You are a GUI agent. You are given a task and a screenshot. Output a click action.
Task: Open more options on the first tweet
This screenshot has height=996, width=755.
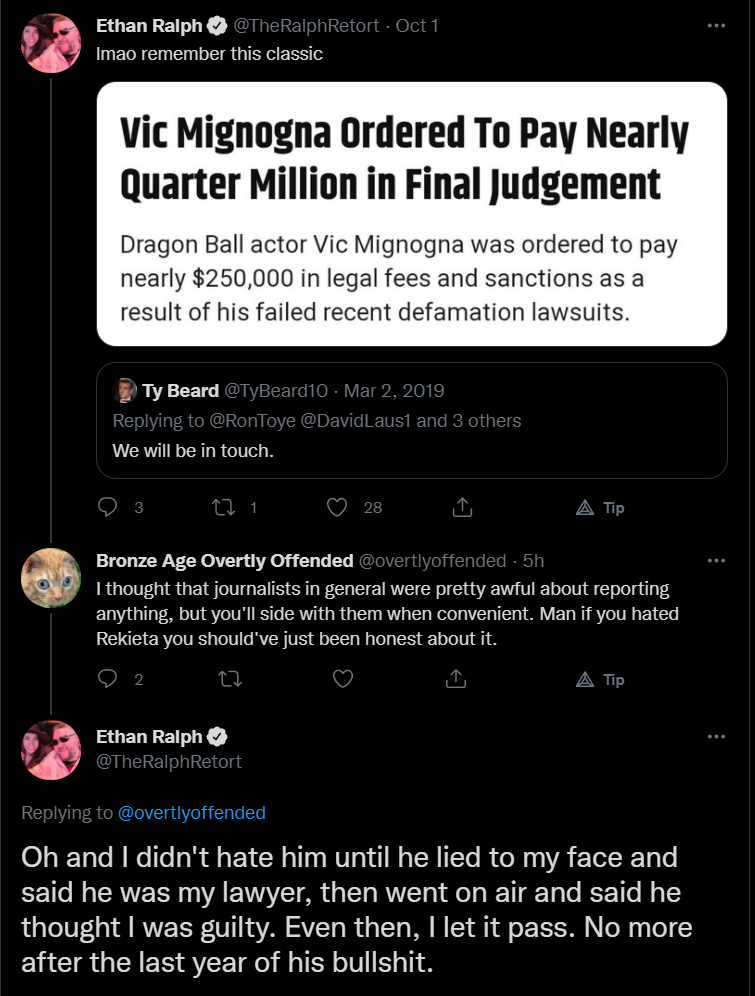tap(716, 25)
